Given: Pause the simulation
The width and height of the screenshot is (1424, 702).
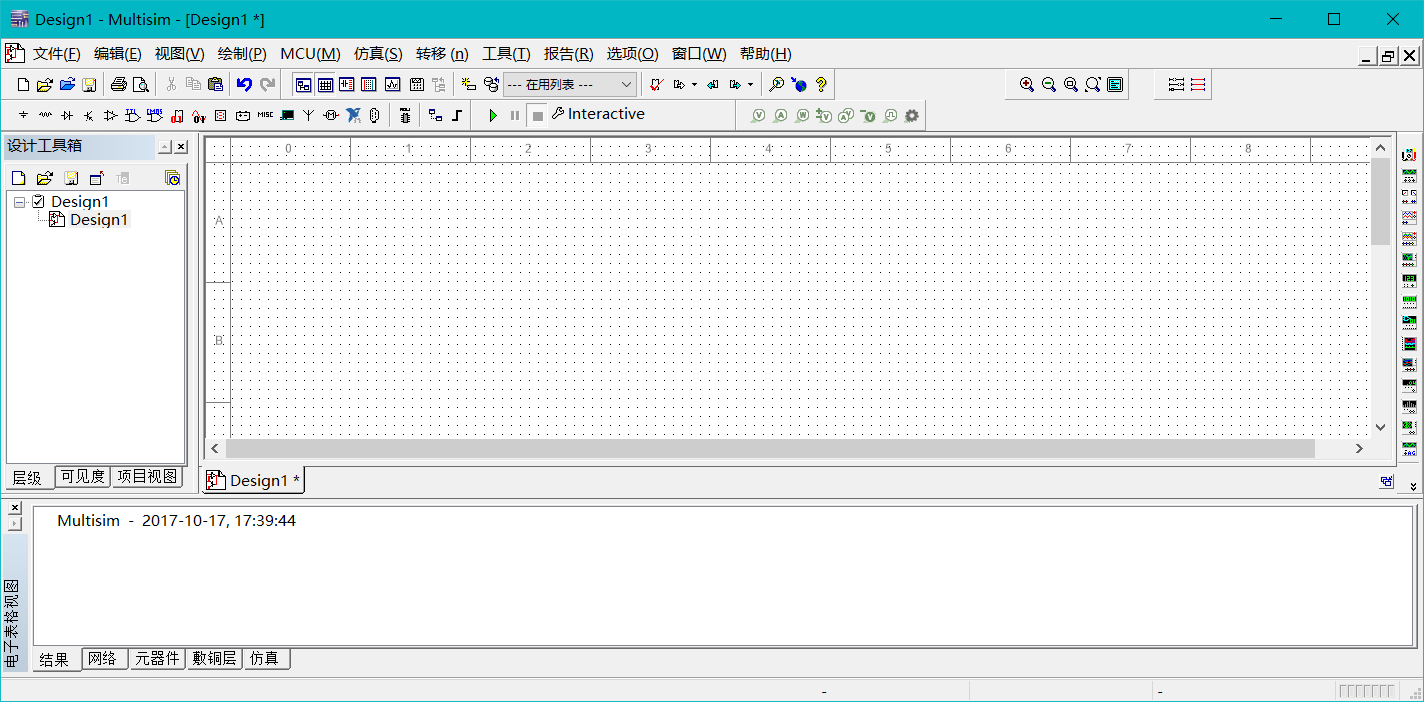Looking at the screenshot, I should [515, 115].
